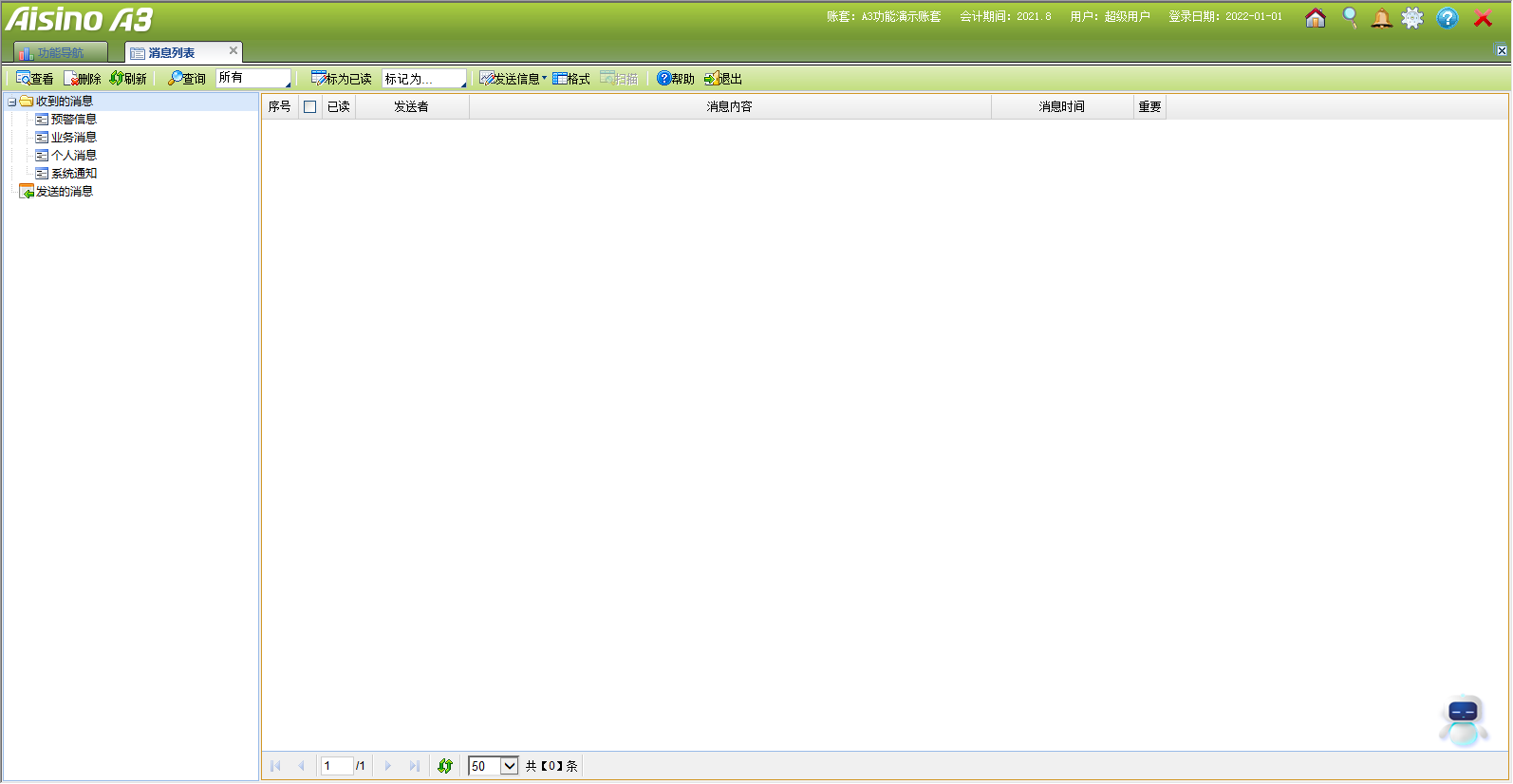Click the green refresh icon in pager

pyautogui.click(x=445, y=766)
